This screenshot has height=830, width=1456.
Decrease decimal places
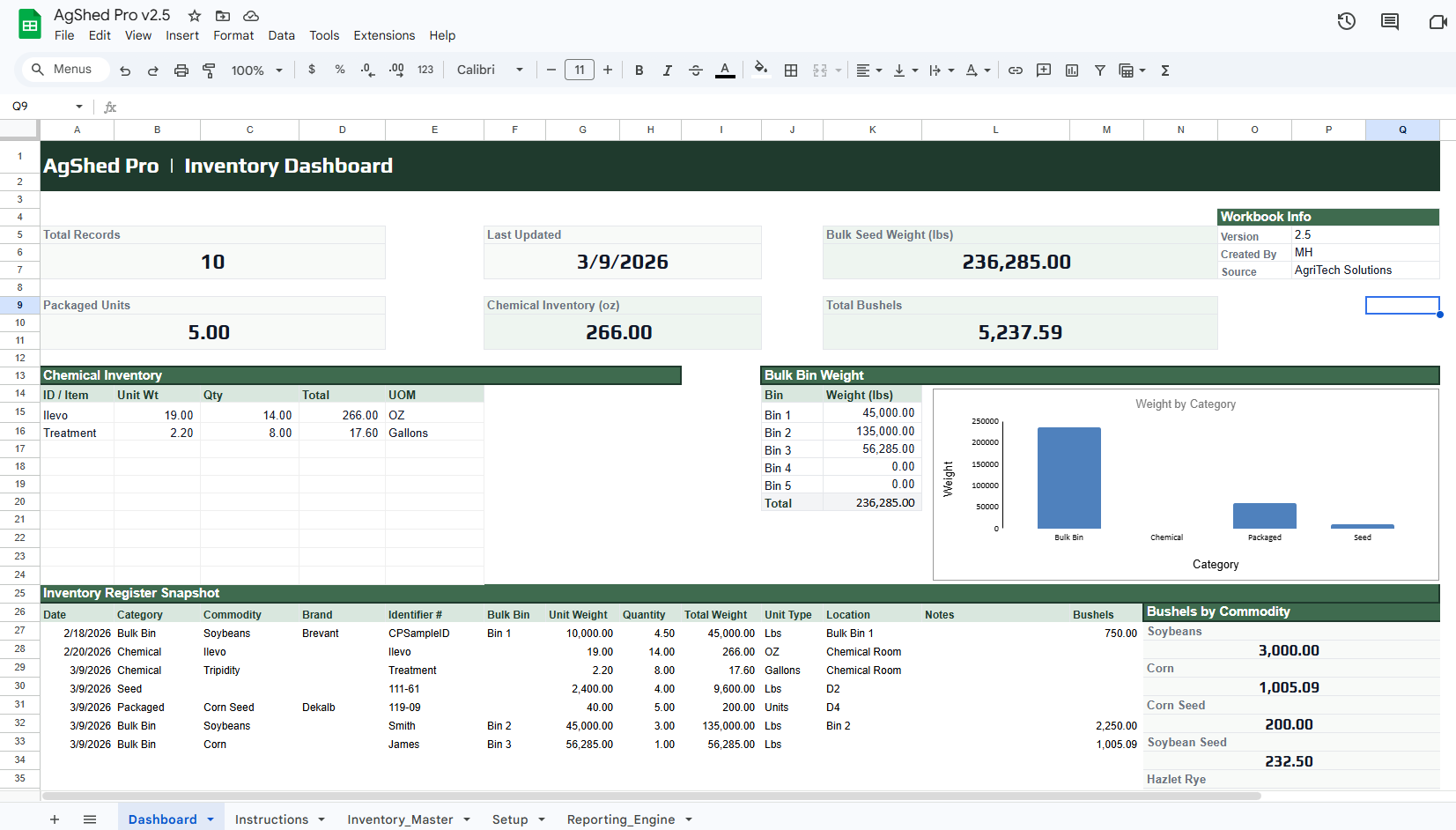click(x=367, y=70)
